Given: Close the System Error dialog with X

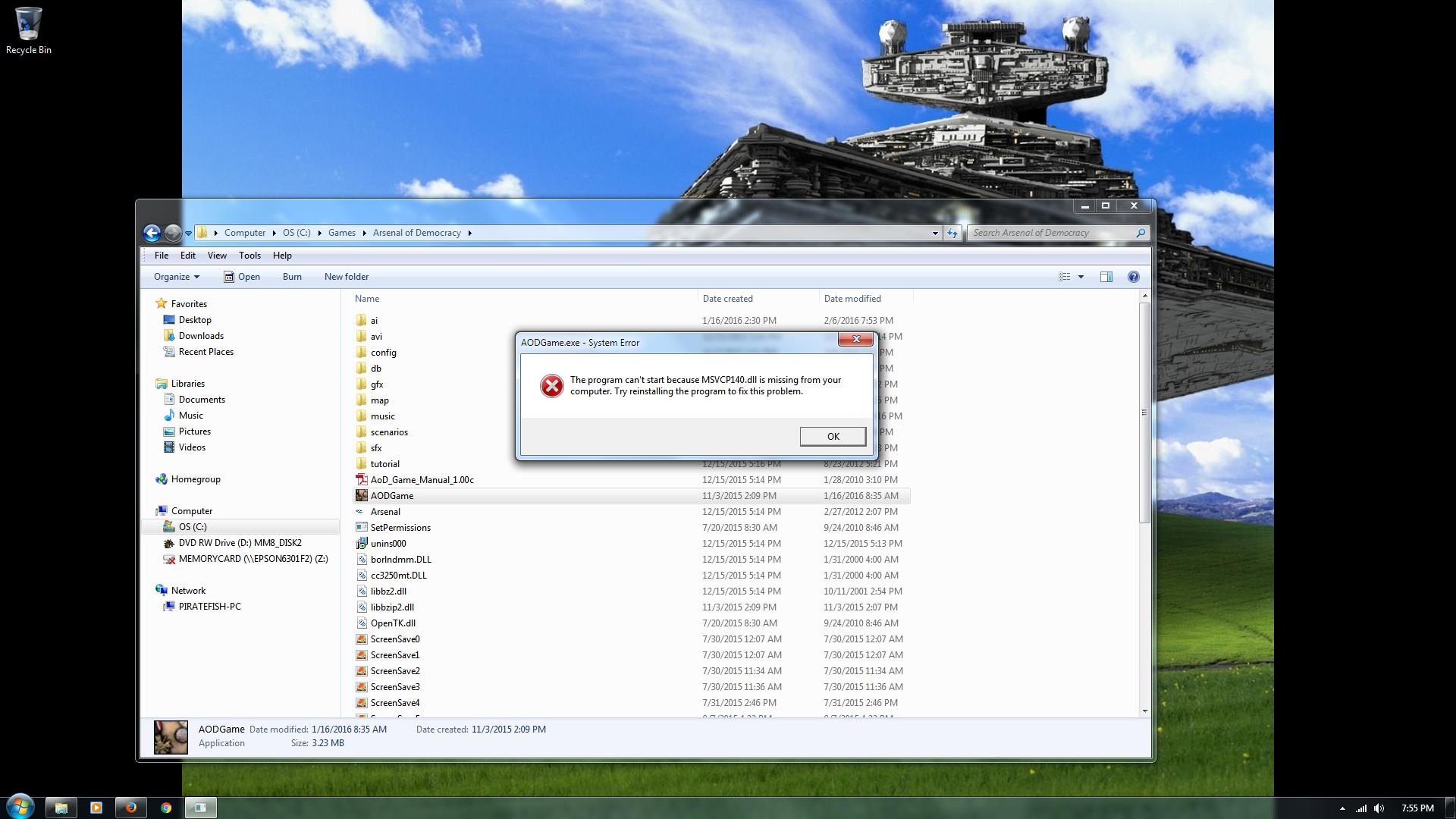Looking at the screenshot, I should click(856, 339).
